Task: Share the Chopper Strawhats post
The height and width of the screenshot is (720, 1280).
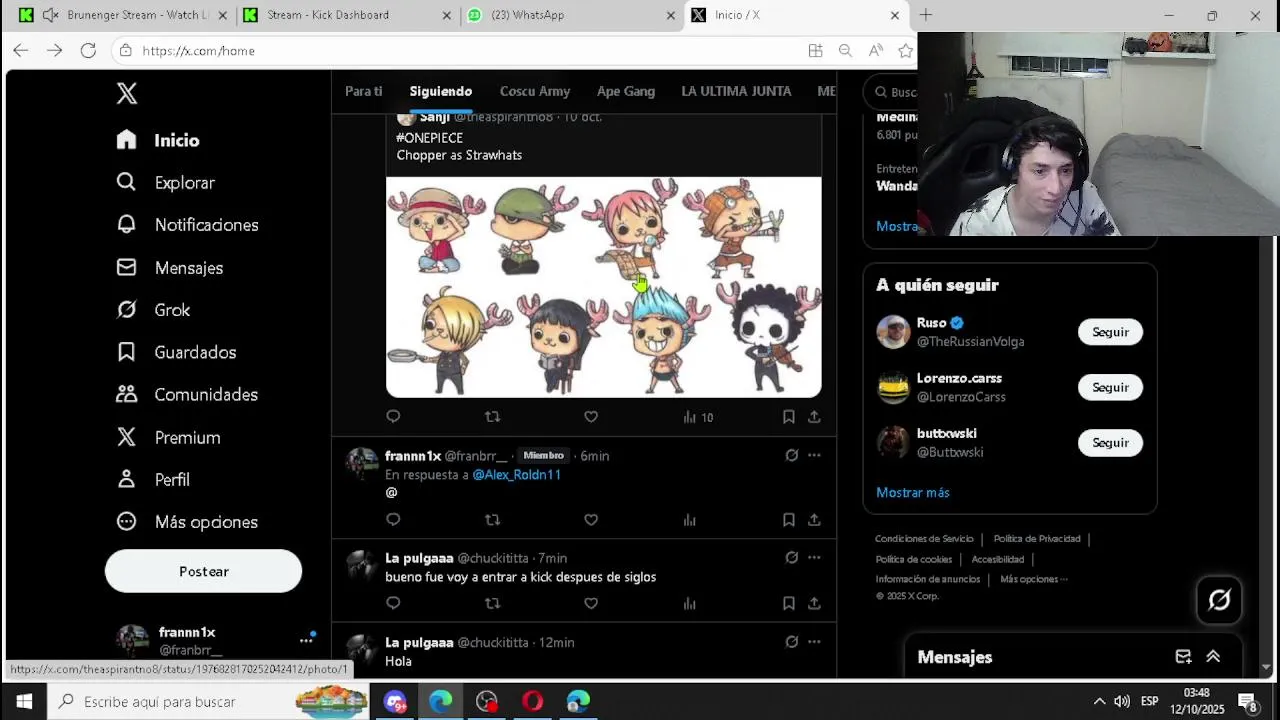Action: pos(814,416)
